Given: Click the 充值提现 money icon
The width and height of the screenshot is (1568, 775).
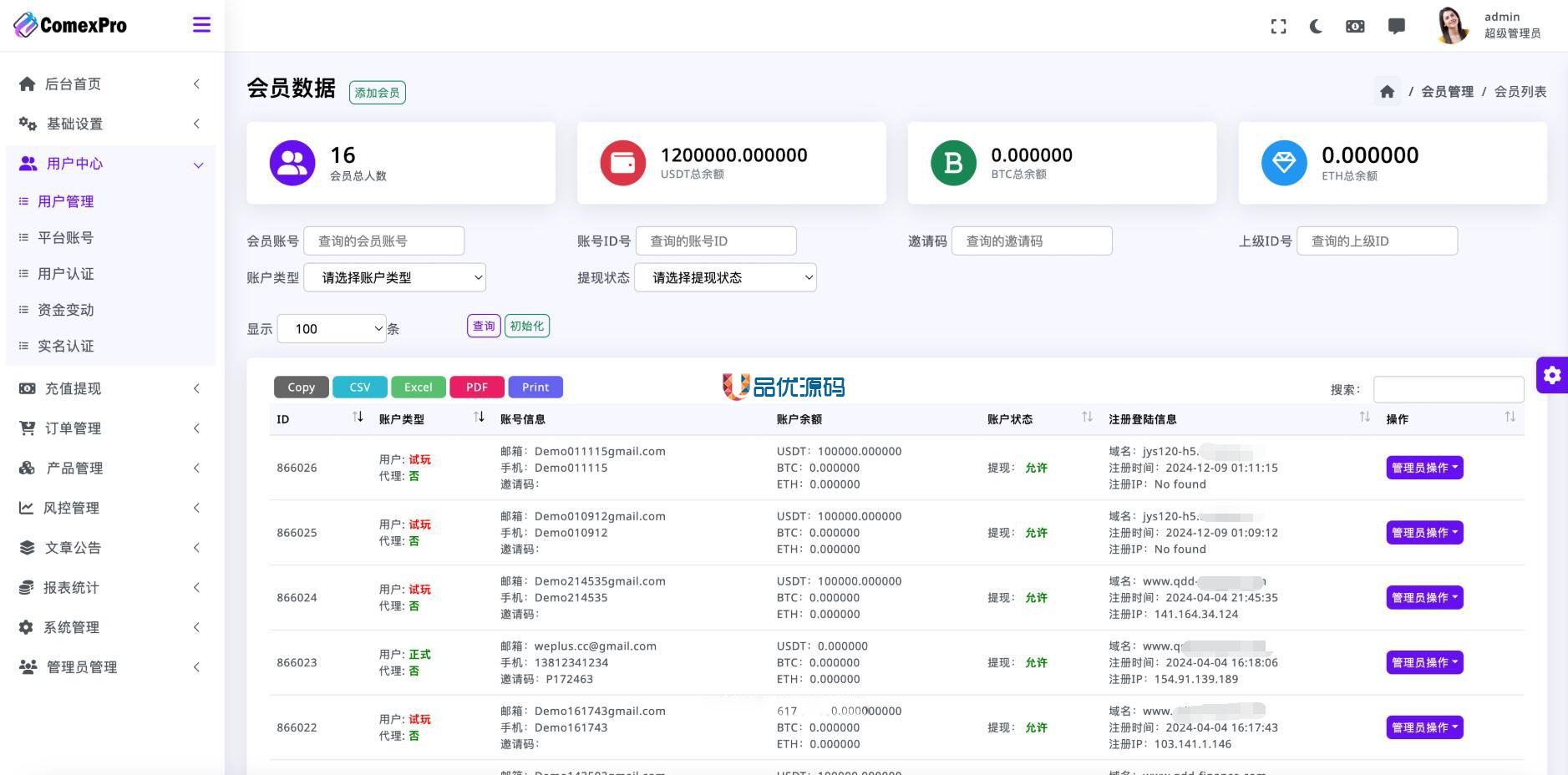Looking at the screenshot, I should pyautogui.click(x=28, y=388).
